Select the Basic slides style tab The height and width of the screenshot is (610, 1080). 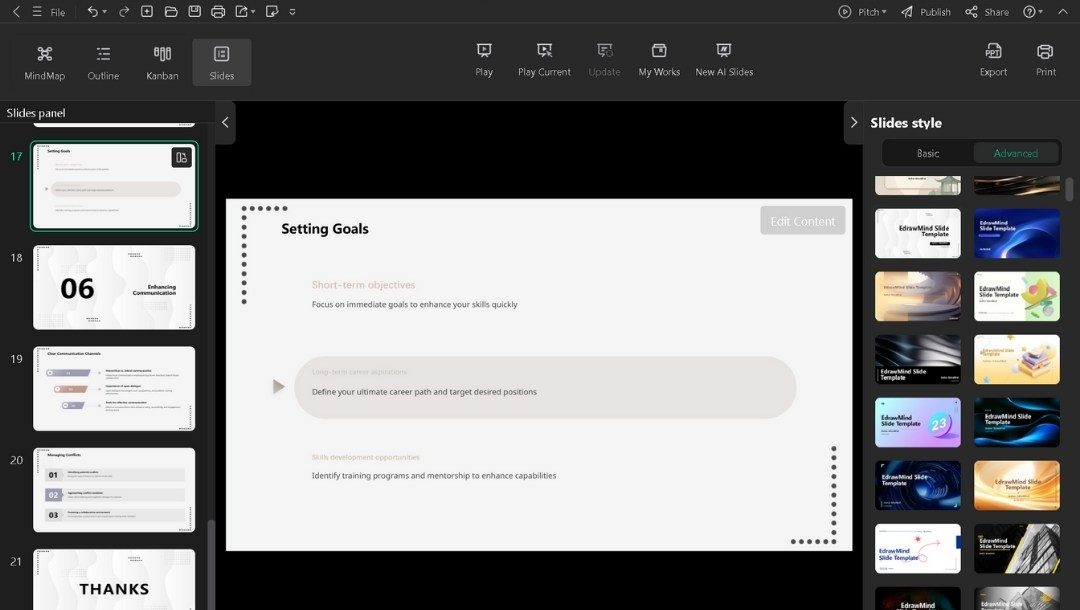click(927, 153)
